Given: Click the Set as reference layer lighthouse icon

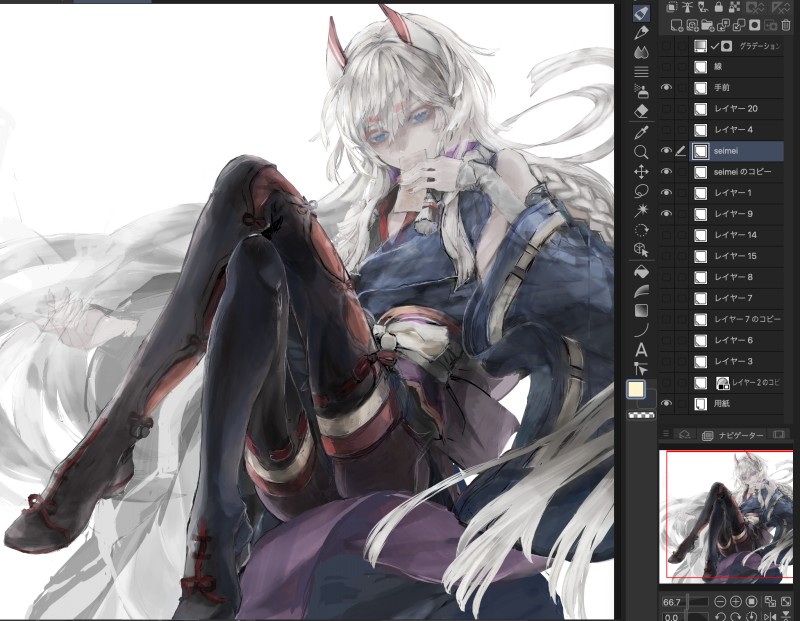Looking at the screenshot, I should [x=687, y=7].
